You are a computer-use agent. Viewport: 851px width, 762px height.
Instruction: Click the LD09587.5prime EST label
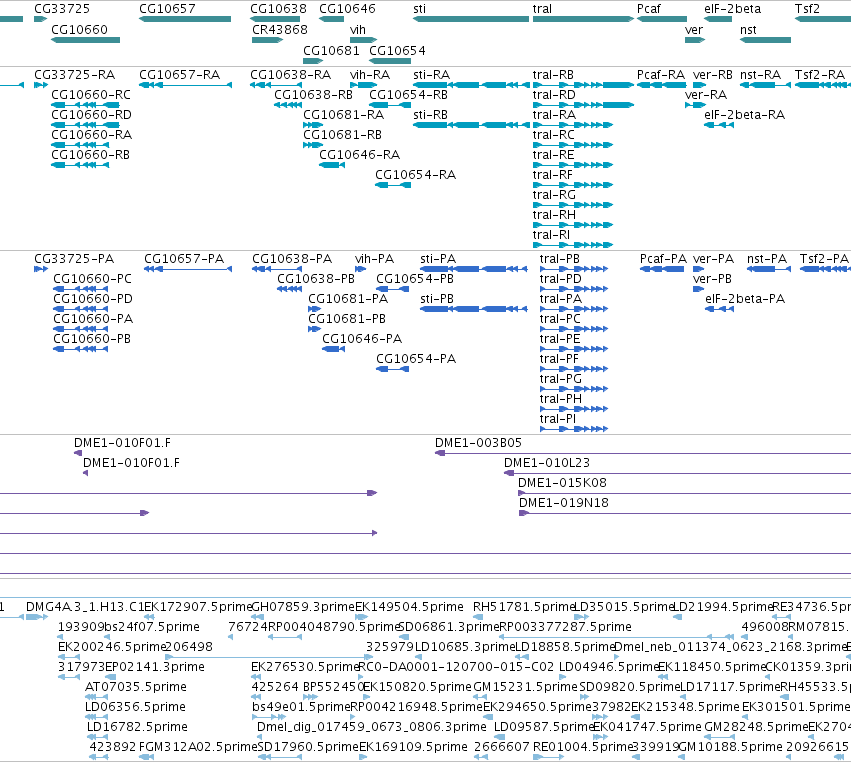(544, 727)
